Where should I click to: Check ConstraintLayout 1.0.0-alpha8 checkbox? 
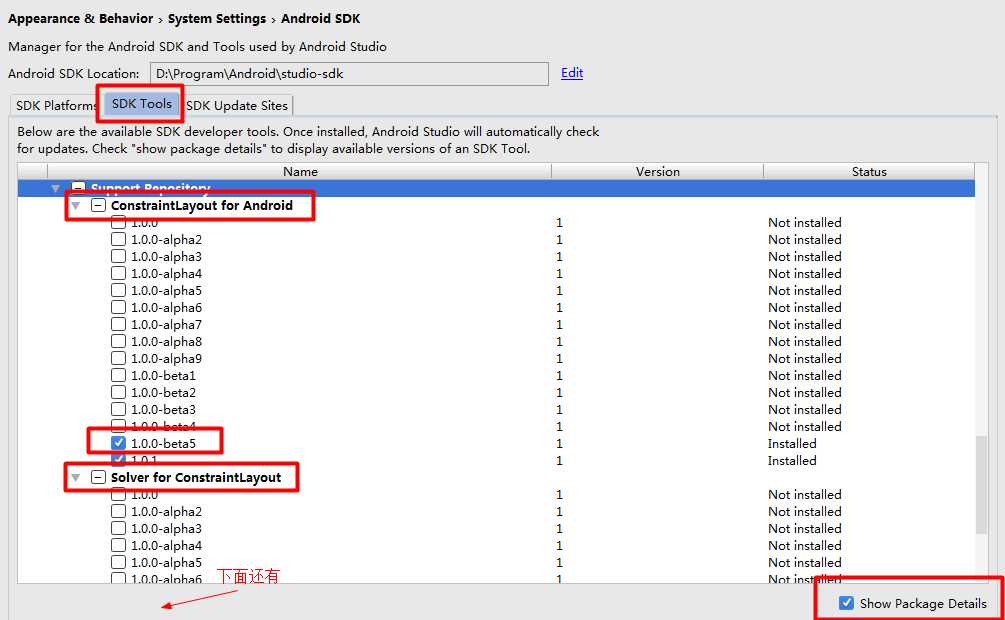(119, 341)
